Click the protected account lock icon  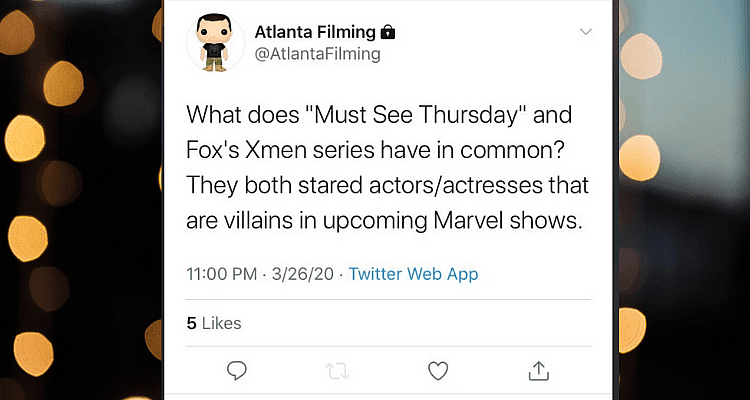pyautogui.click(x=389, y=32)
